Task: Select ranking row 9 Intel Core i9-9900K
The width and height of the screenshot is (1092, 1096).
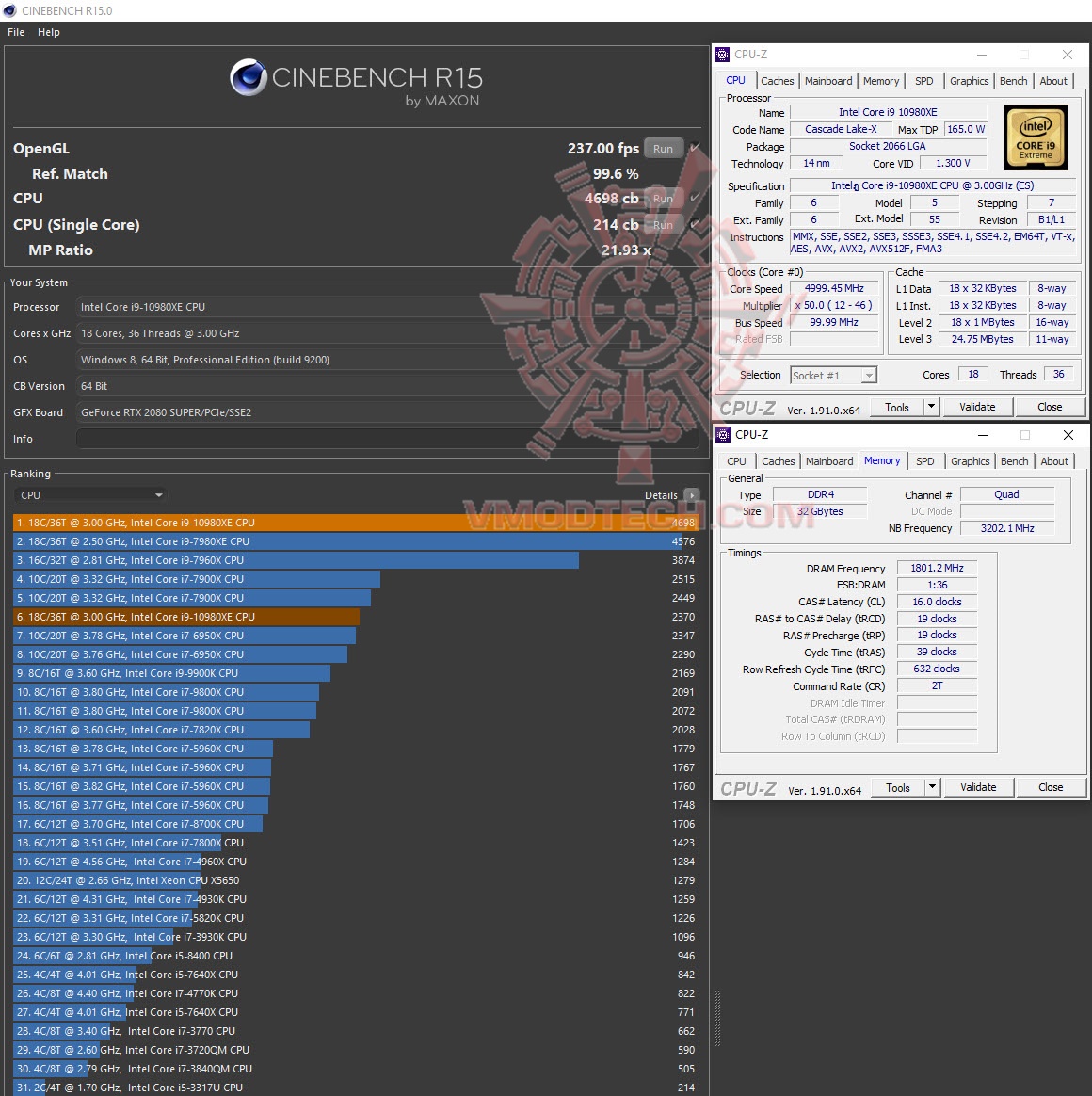Action: [x=355, y=674]
